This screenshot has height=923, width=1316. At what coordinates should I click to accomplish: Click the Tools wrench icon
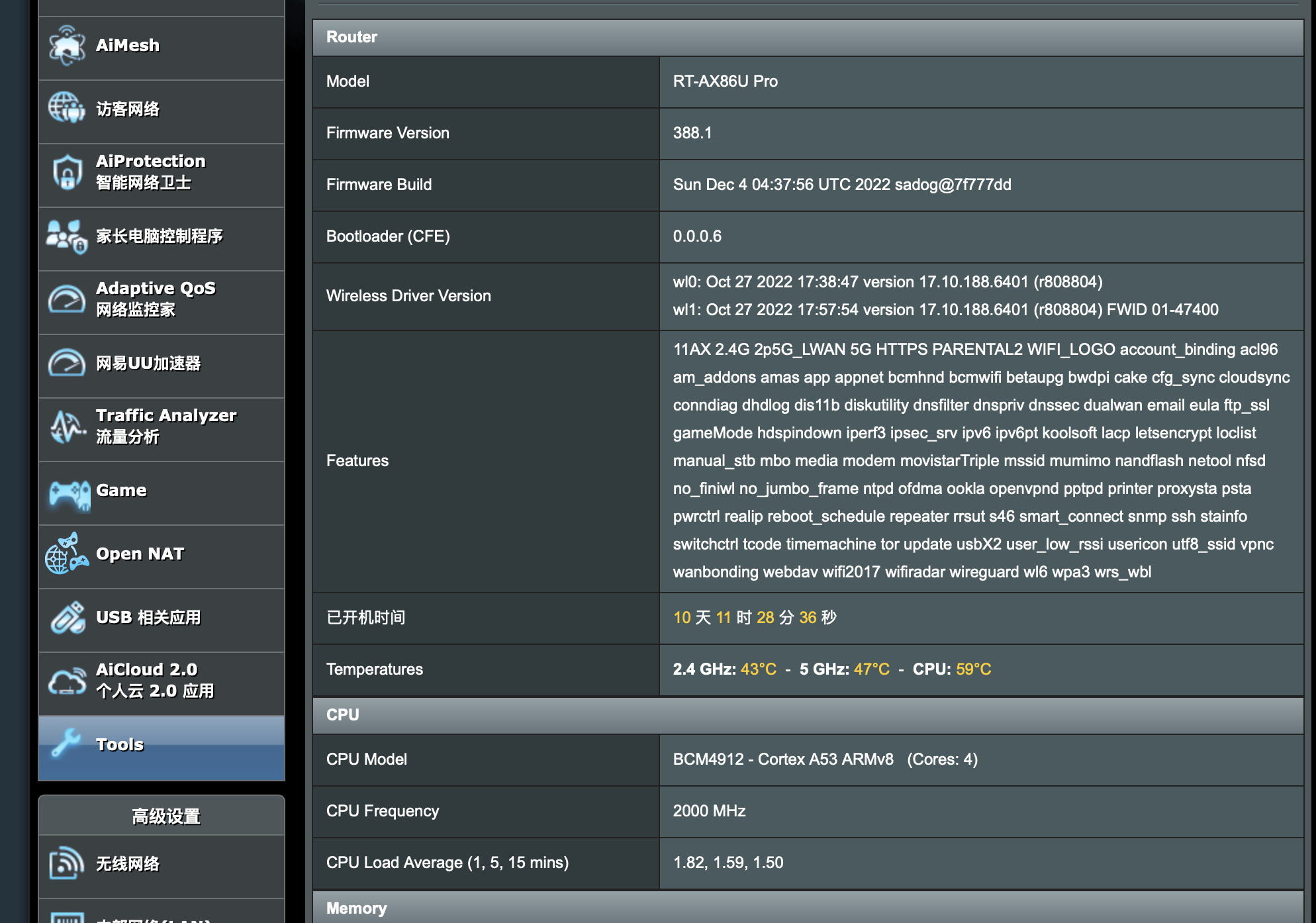click(66, 743)
